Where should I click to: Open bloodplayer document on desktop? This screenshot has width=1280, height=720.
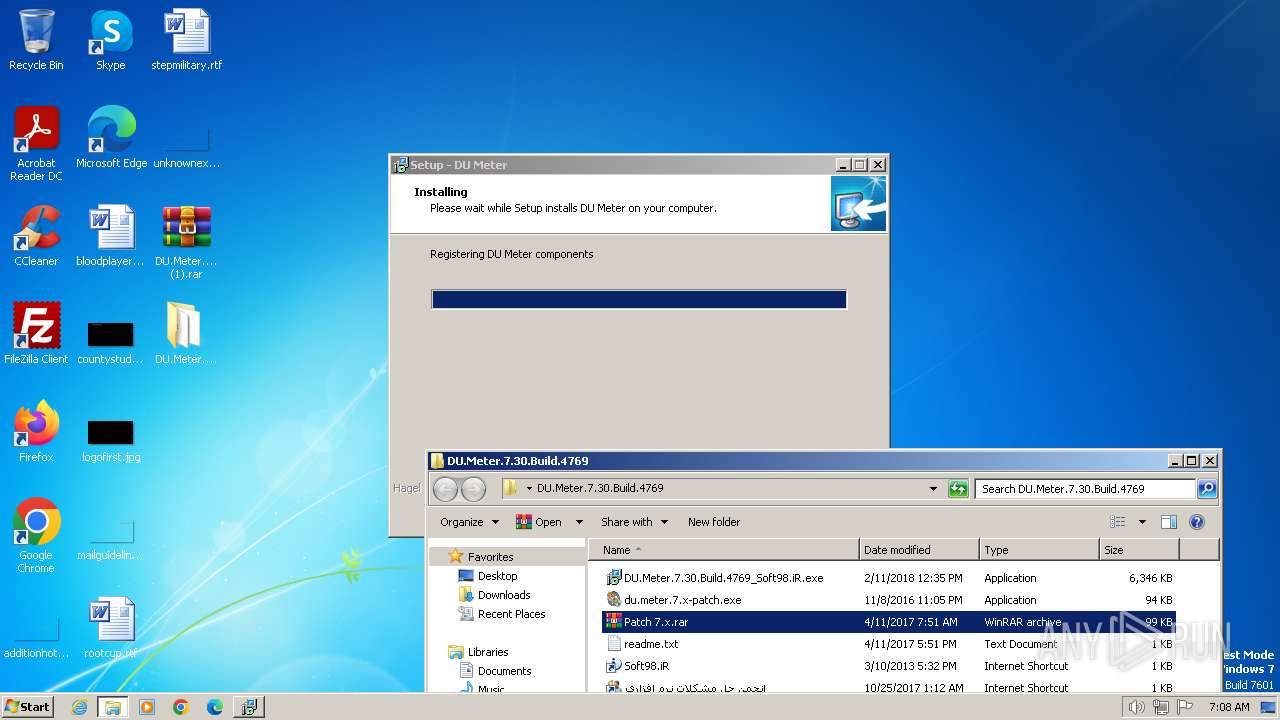[x=110, y=236]
